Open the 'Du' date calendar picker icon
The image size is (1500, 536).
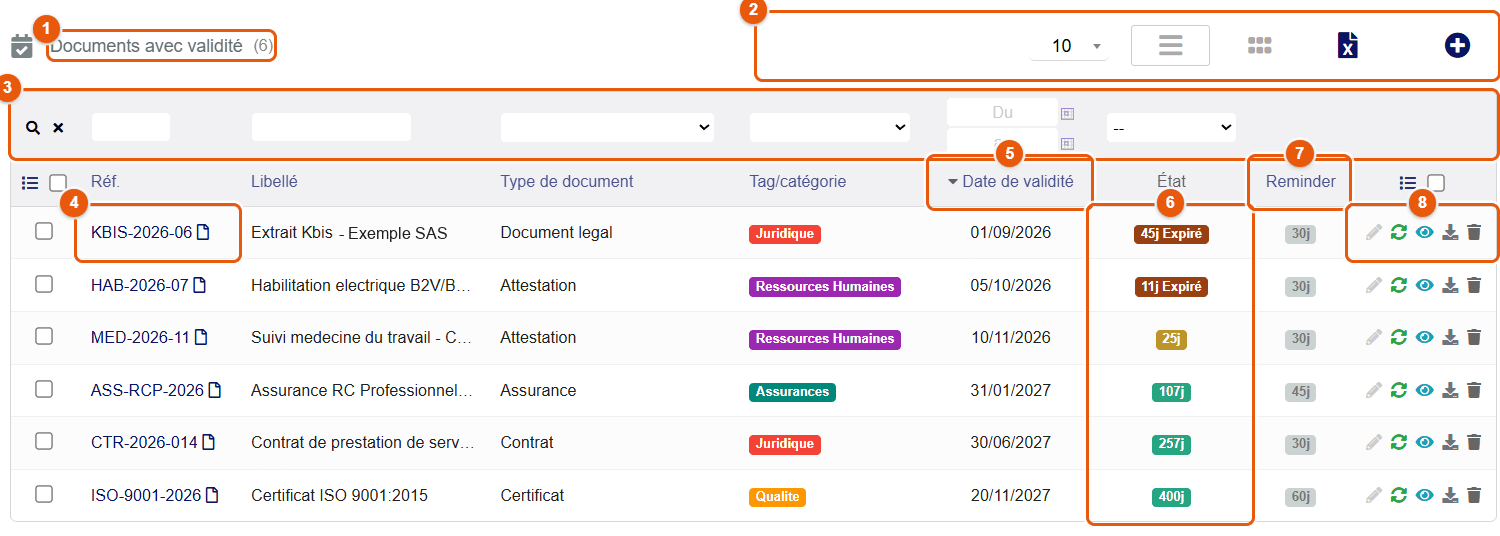click(1067, 113)
